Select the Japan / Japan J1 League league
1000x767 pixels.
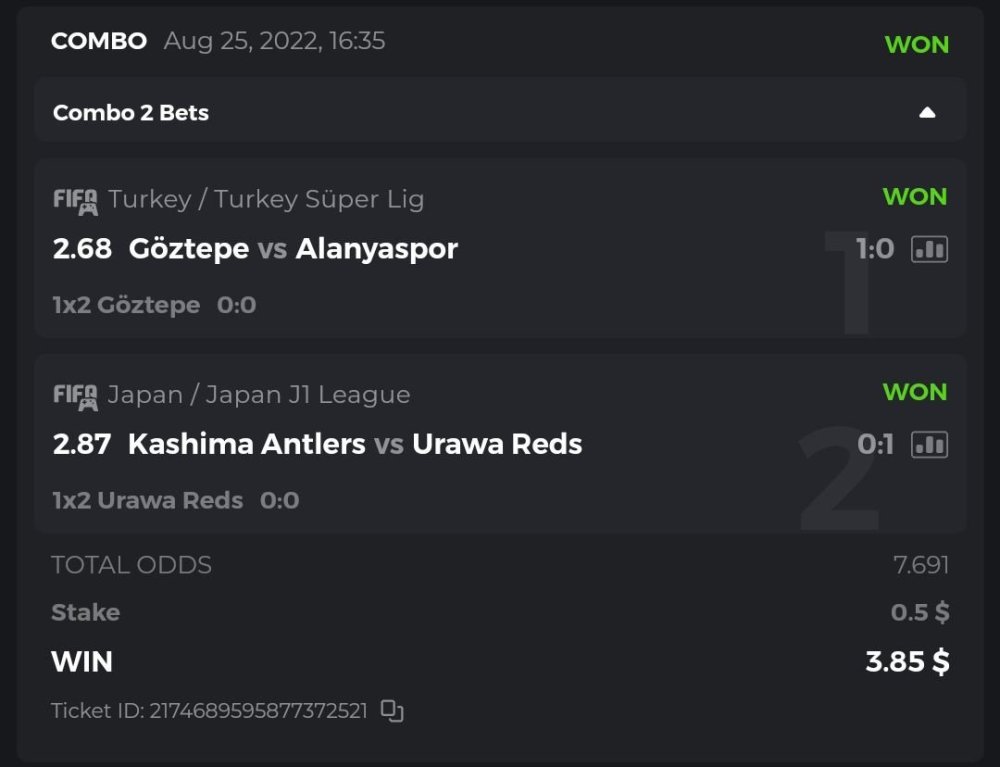(x=259, y=395)
